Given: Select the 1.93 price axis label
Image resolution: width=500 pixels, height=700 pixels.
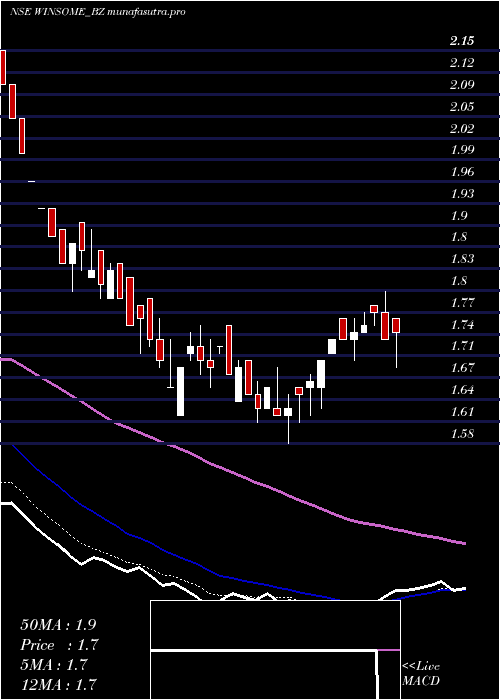Looking at the screenshot, I should tap(462, 194).
